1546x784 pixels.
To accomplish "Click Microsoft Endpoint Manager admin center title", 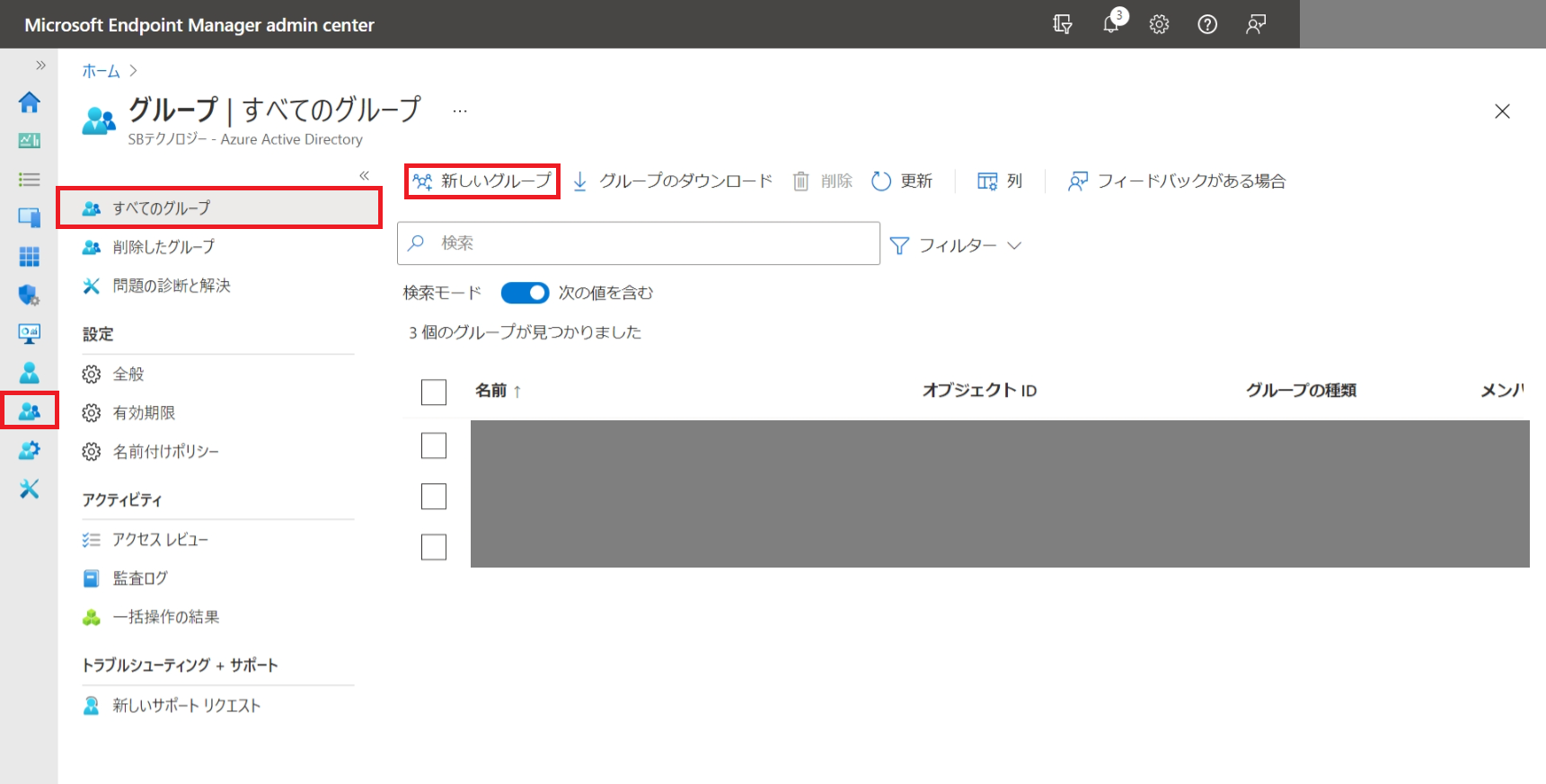I will coord(199,25).
